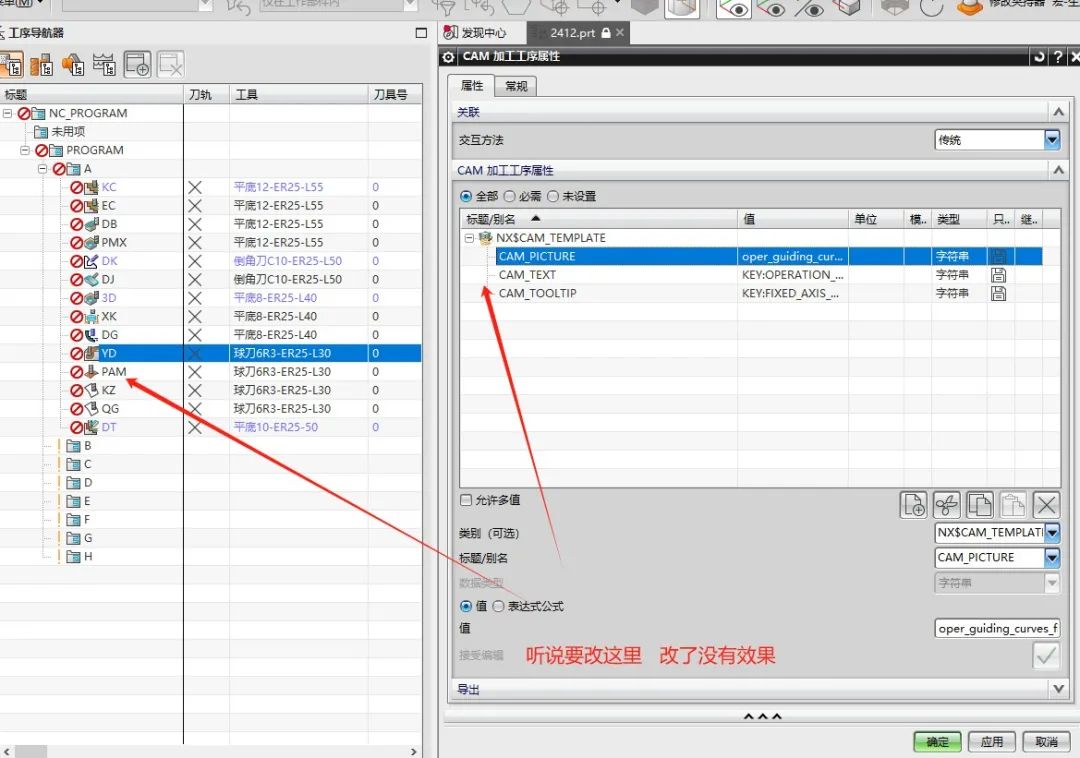The width and height of the screenshot is (1080, 758).
Task: Open the 发现中心 tab
Action: (475, 32)
